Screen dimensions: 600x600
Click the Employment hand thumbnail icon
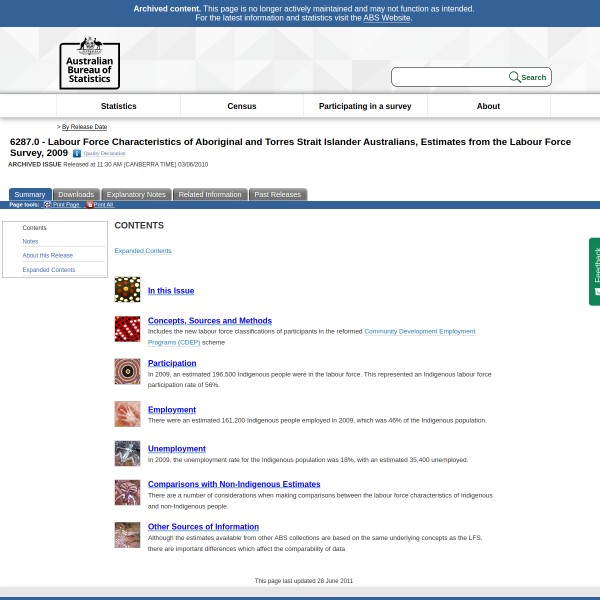click(x=127, y=414)
